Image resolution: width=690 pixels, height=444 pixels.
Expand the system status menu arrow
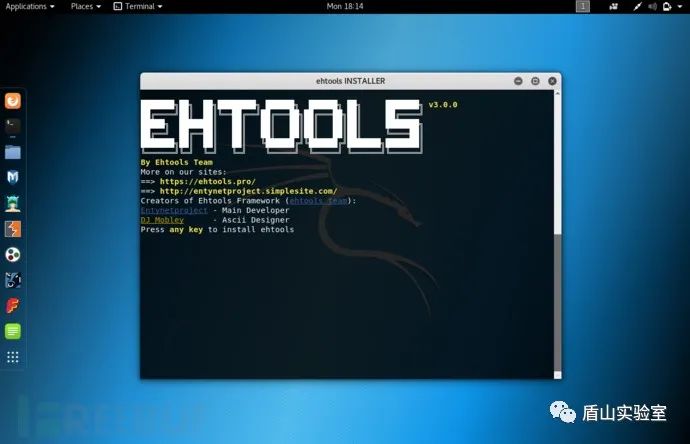tap(679, 6)
